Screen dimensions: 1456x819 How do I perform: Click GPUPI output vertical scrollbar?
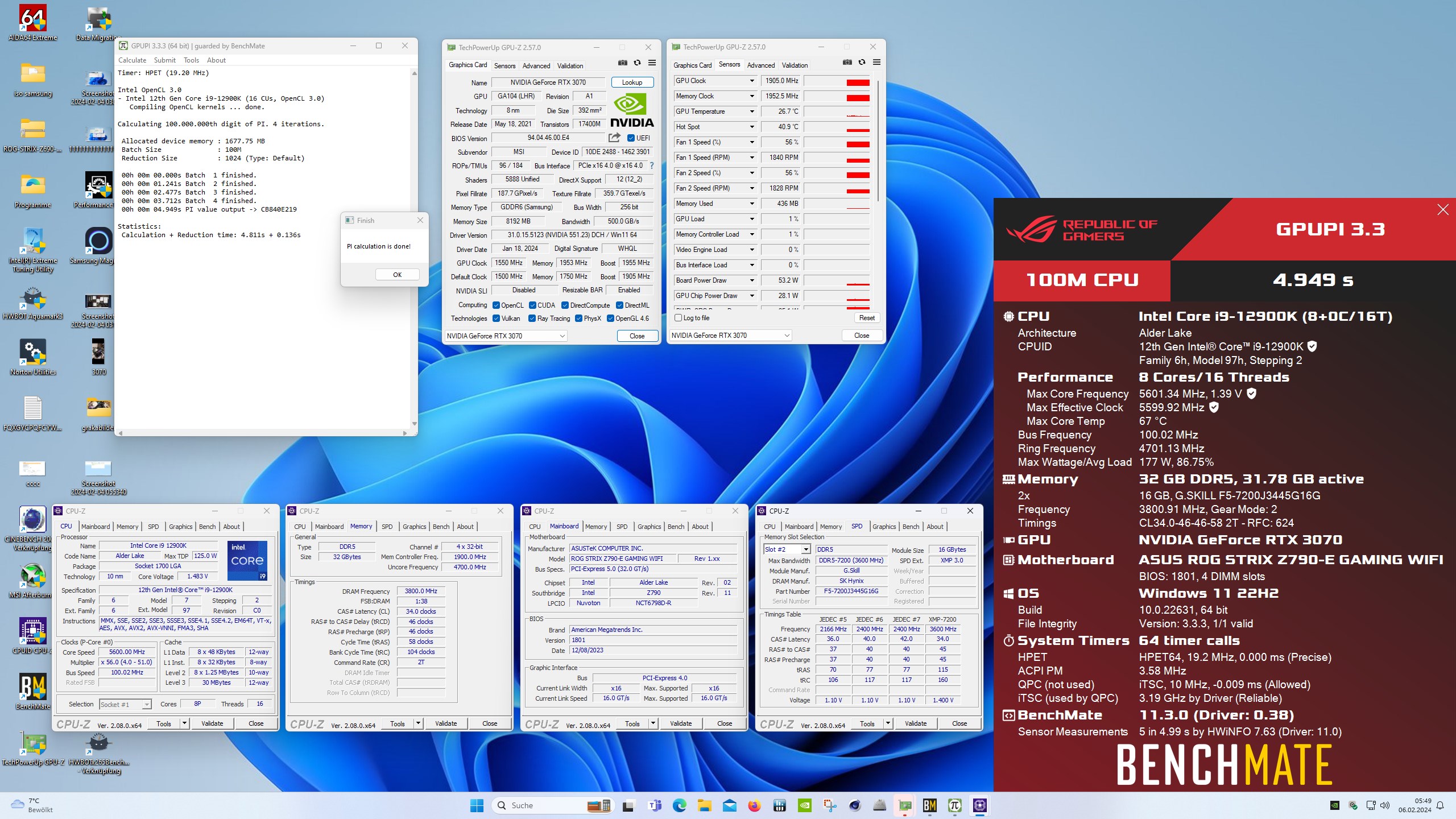tap(414, 248)
